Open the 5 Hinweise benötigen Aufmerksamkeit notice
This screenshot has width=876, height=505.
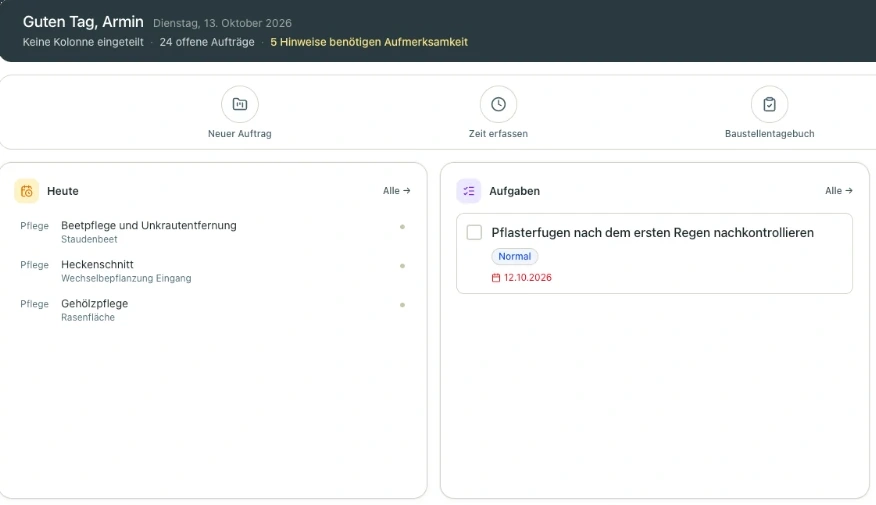tap(369, 42)
